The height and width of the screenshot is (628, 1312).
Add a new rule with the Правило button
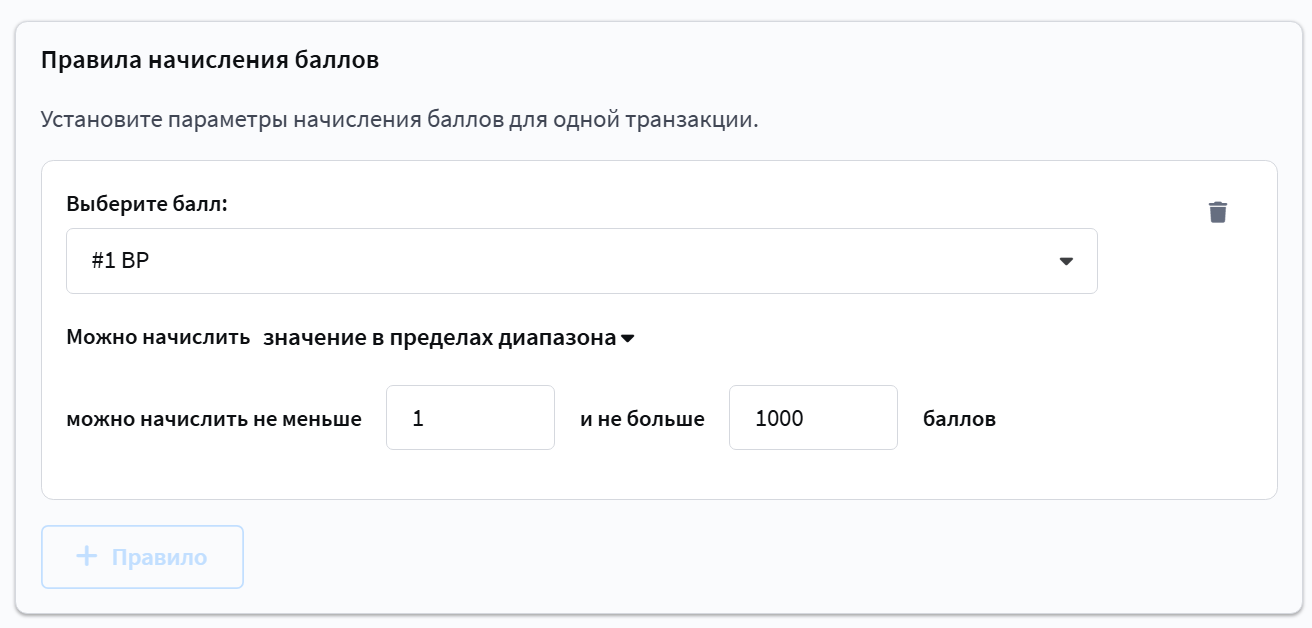(x=142, y=557)
